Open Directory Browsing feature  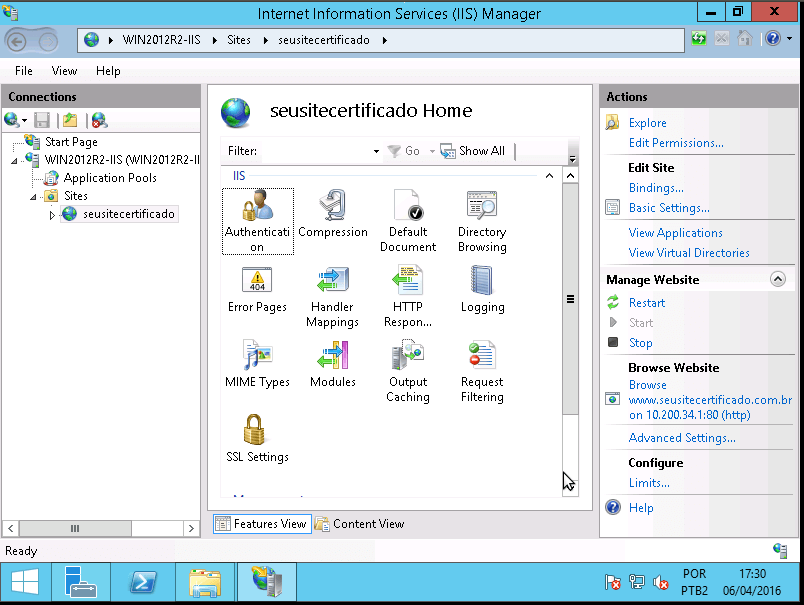coord(482,221)
